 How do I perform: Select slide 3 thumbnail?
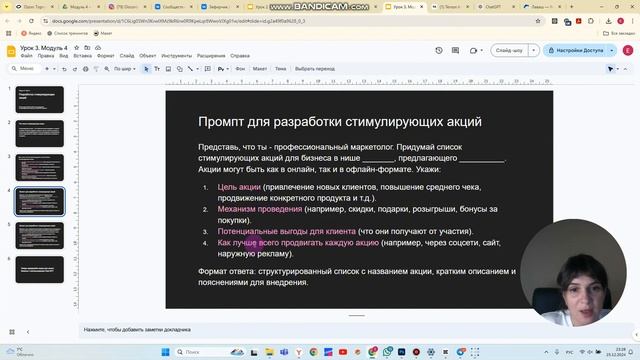click(40, 167)
